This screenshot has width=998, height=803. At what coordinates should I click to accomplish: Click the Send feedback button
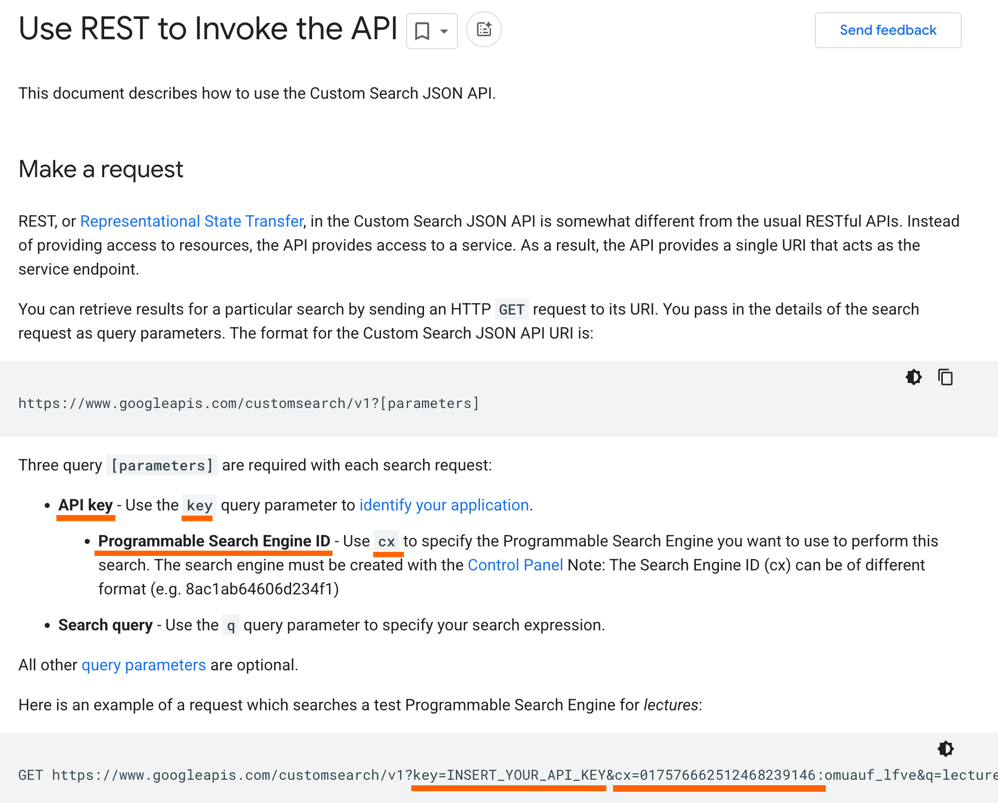(x=888, y=30)
